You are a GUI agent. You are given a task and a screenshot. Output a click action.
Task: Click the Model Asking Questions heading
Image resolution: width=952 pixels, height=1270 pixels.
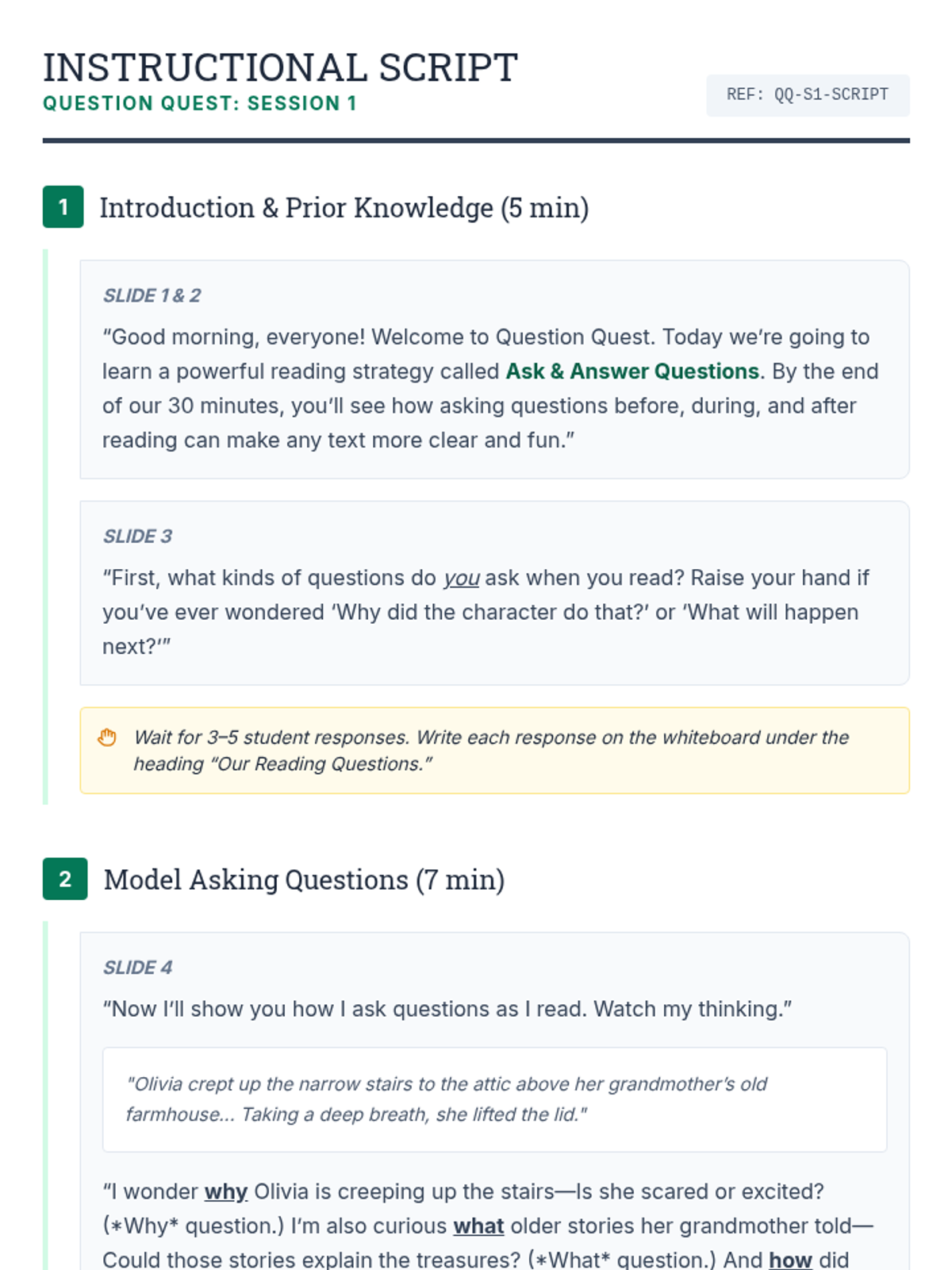pos(305,879)
